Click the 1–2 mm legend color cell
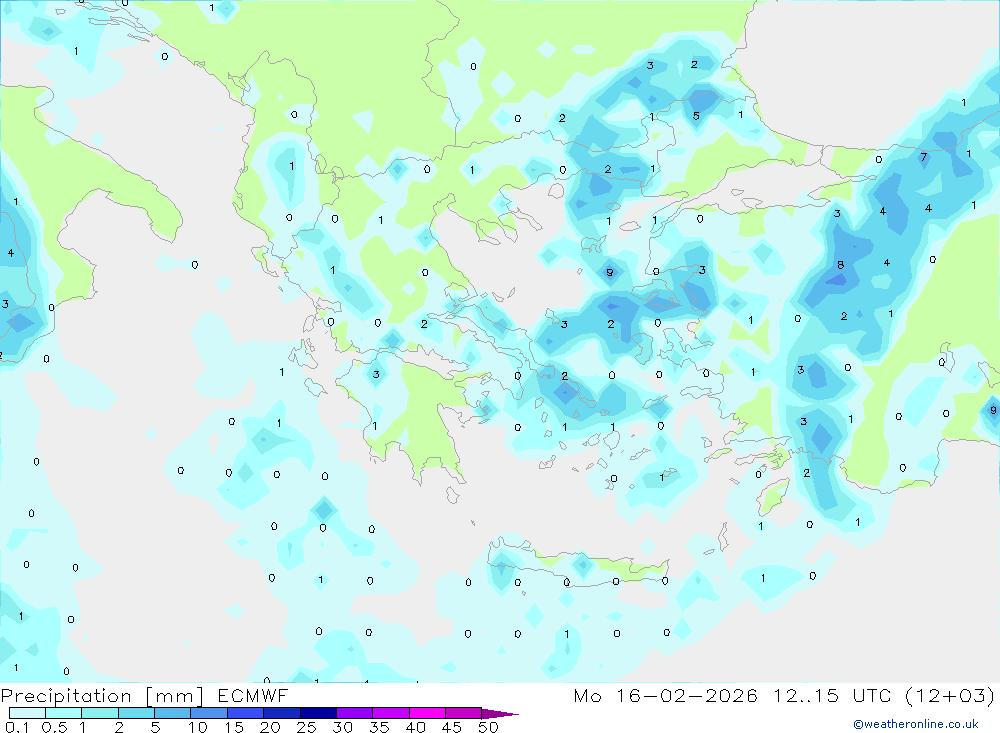1000x733 pixels. coord(100,713)
